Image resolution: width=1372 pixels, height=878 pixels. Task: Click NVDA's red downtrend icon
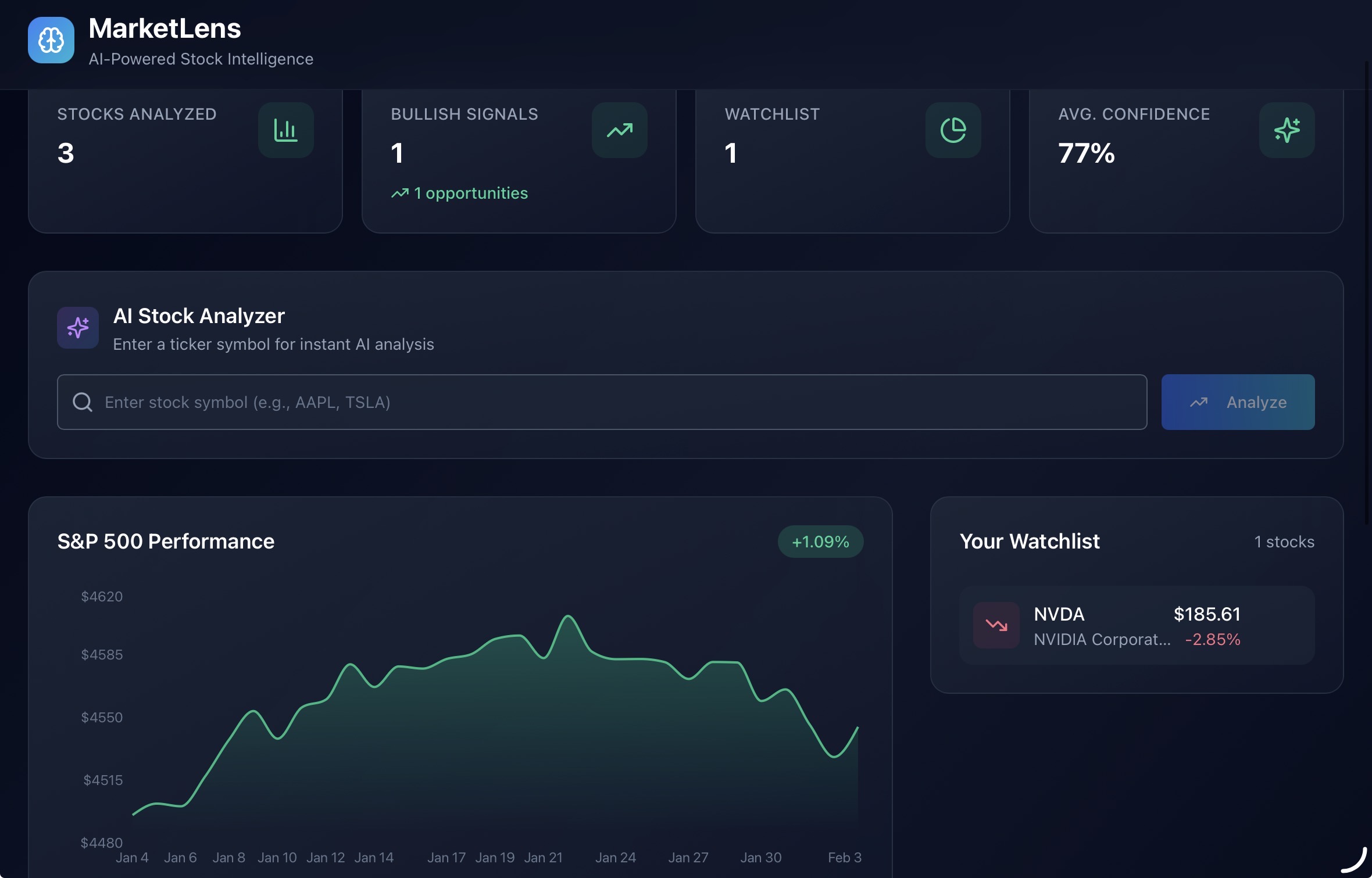point(996,625)
